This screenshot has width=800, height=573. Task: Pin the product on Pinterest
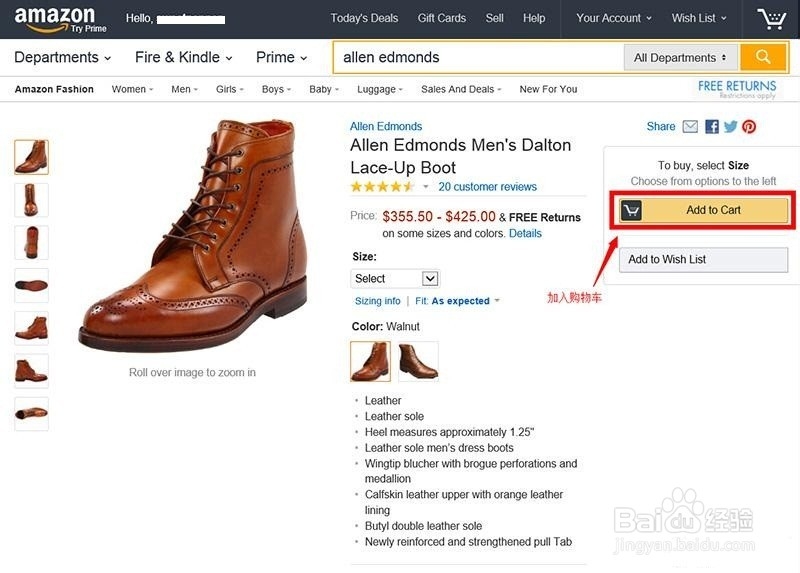click(x=749, y=127)
